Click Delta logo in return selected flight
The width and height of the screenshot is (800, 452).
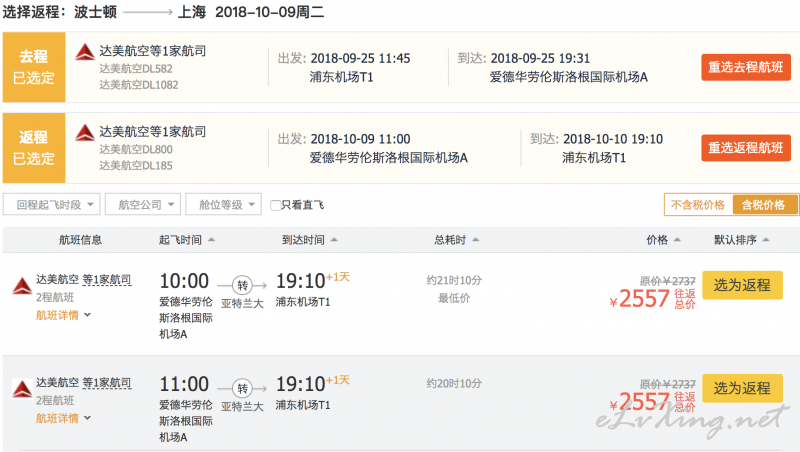click(85, 133)
